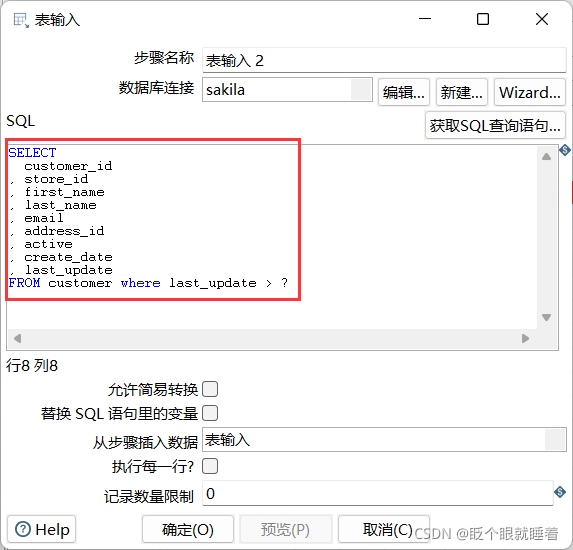573x550 pixels.
Task: Cancel with the 取消(C) button
Action: pyautogui.click(x=384, y=529)
